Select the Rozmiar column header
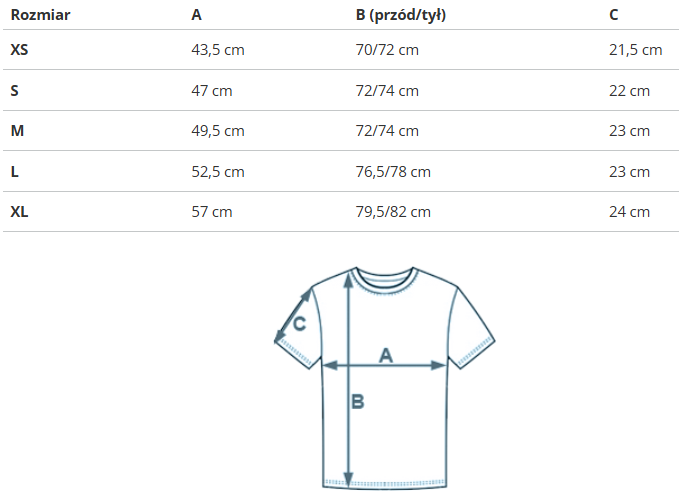The height and width of the screenshot is (502, 679). click(39, 15)
